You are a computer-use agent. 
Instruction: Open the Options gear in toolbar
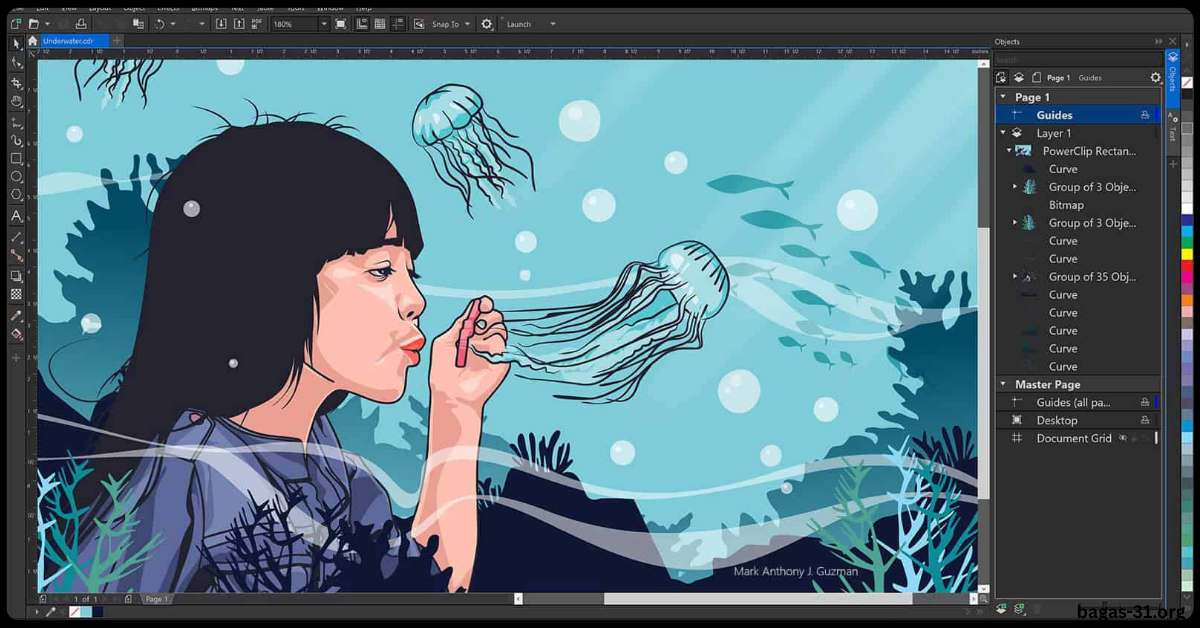coord(487,23)
